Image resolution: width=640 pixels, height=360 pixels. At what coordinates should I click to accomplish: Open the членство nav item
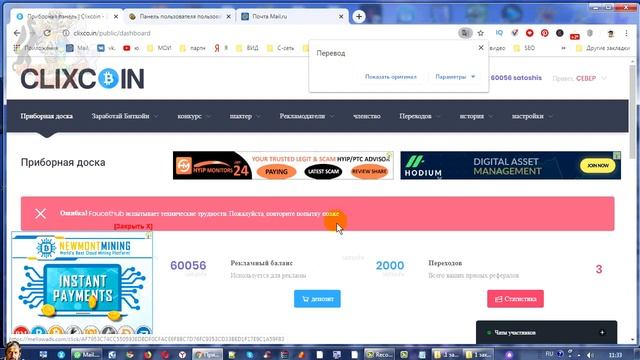[x=367, y=116]
